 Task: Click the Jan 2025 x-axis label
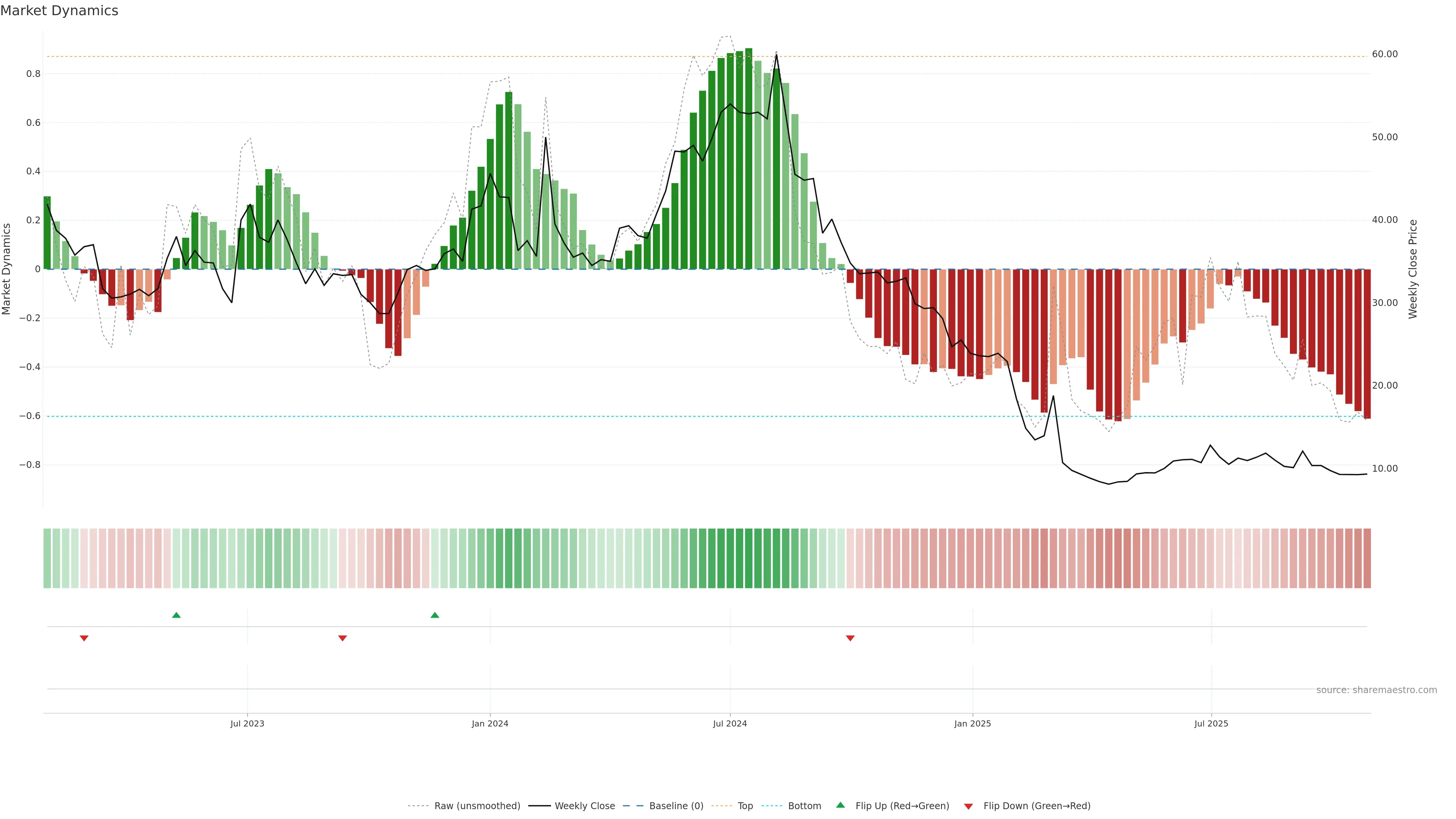tap(972, 723)
